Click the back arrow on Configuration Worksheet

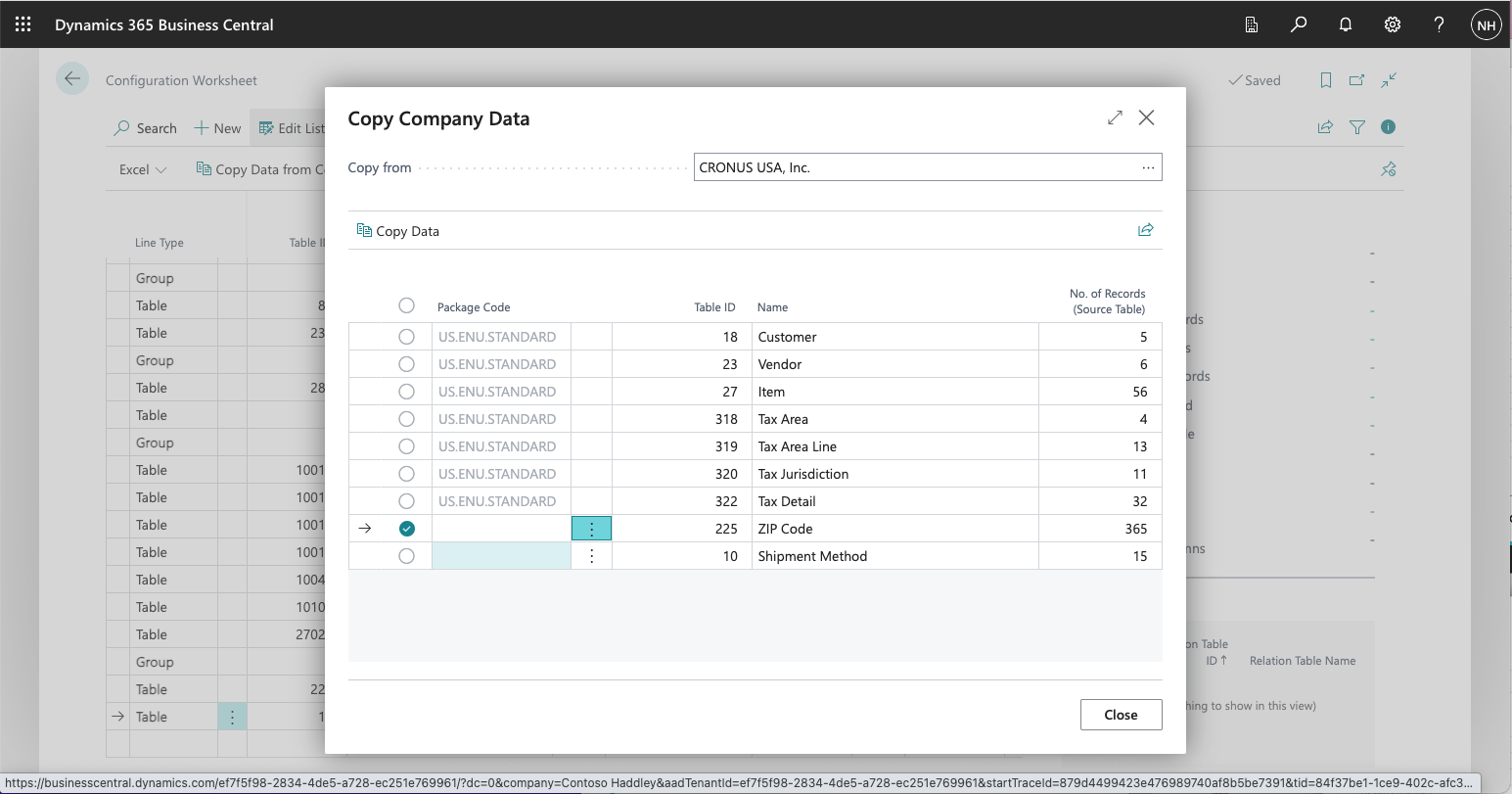[x=72, y=79]
